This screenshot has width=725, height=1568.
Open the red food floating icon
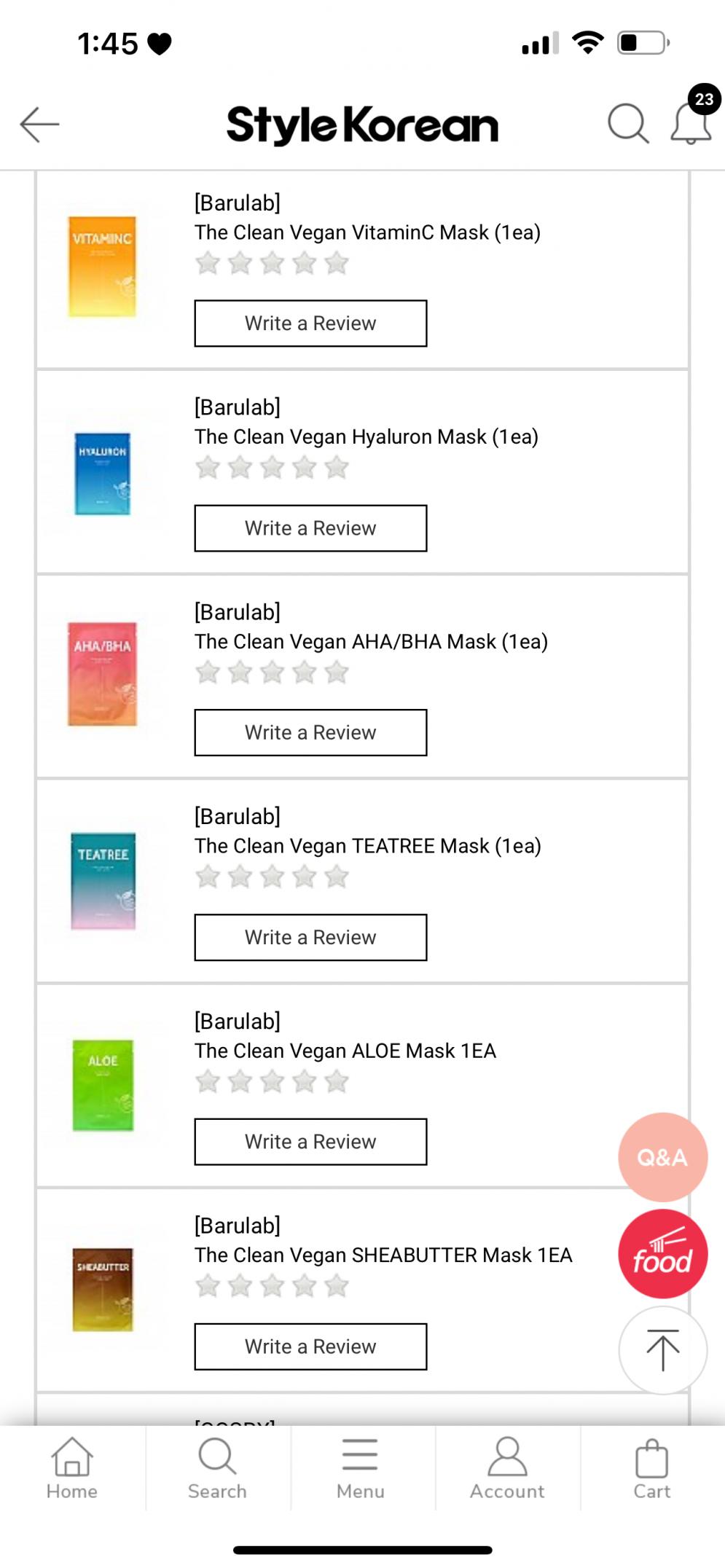pyautogui.click(x=662, y=1254)
